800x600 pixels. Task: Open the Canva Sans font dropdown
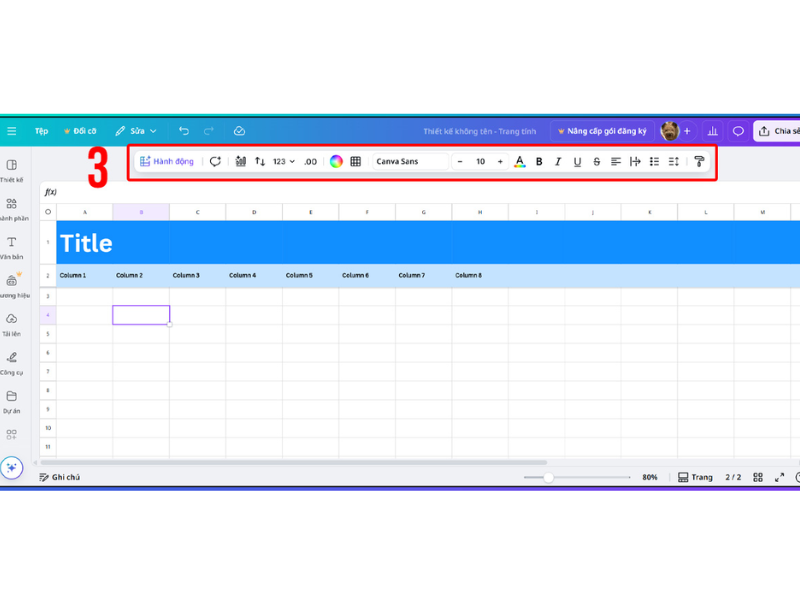(410, 161)
